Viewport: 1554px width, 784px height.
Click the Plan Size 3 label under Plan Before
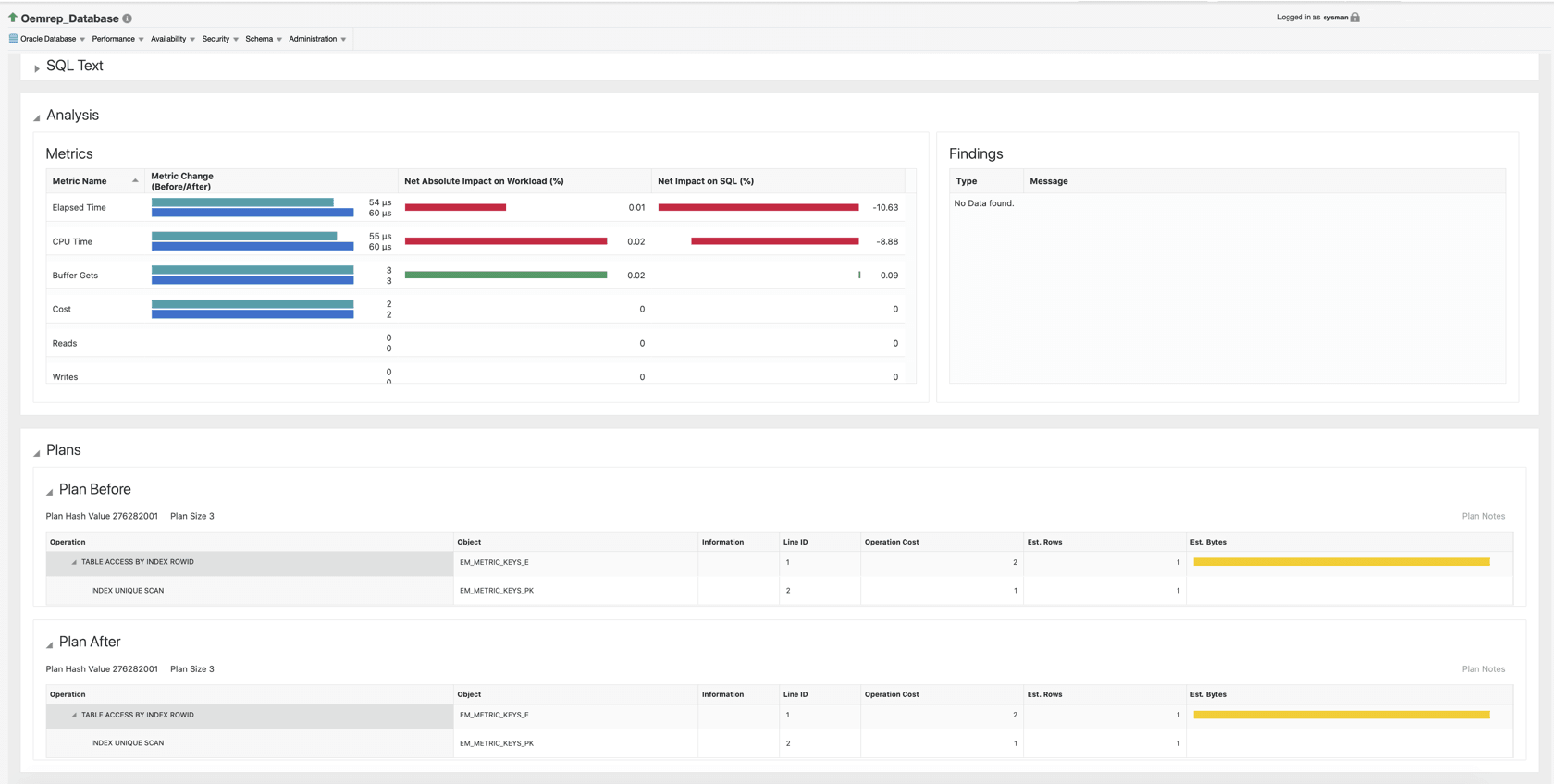[192, 516]
